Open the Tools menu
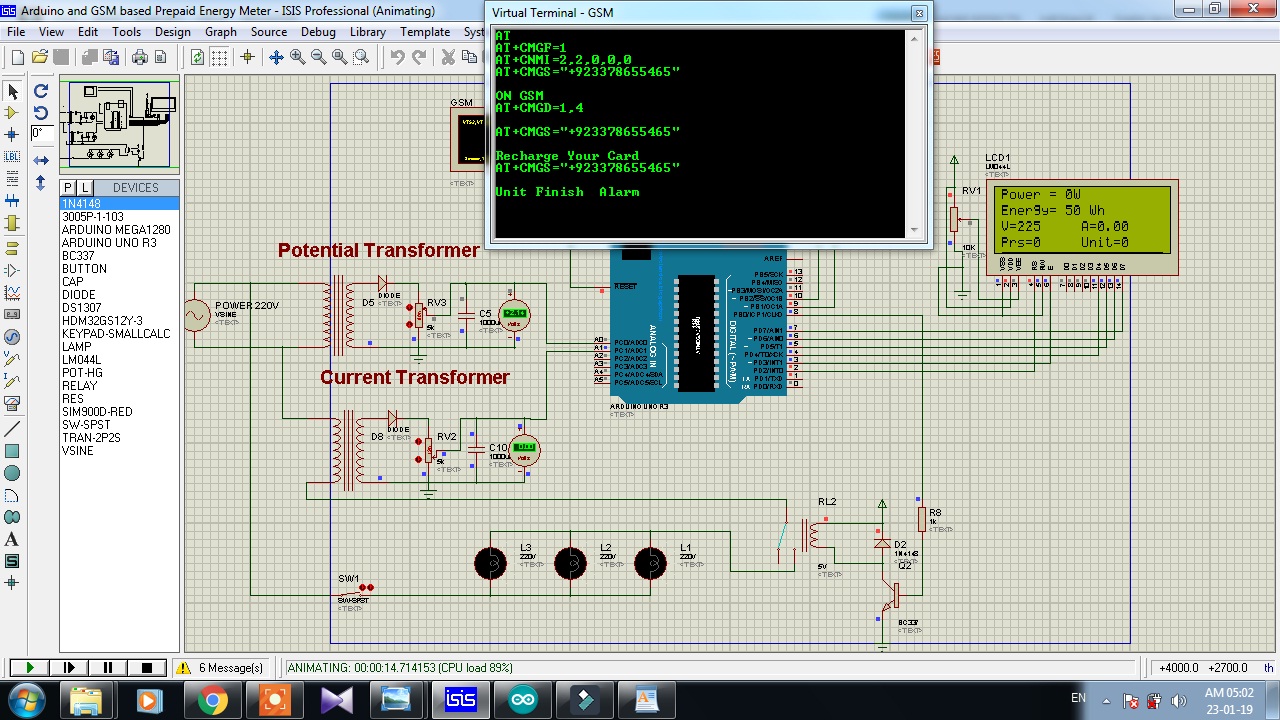The height and width of the screenshot is (720, 1280). click(126, 32)
